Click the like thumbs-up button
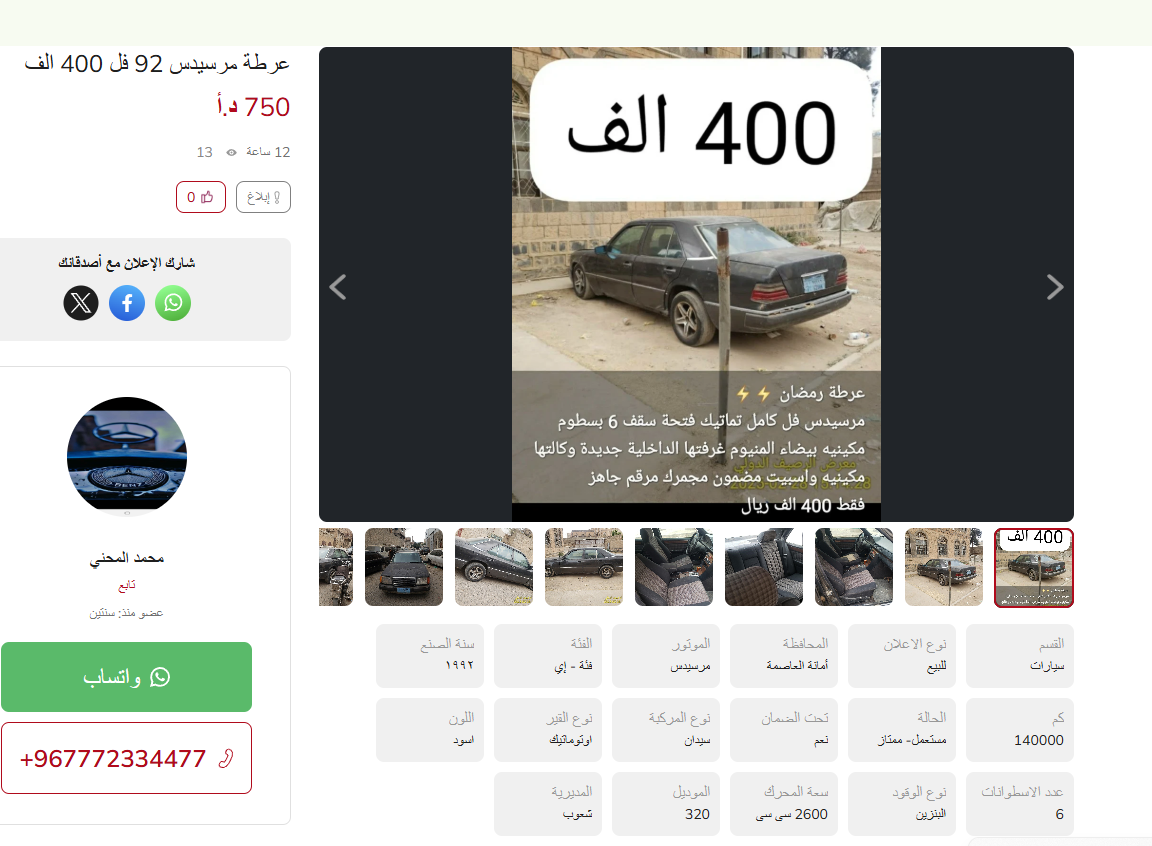Viewport: 1152px width, 846px height. [201, 197]
